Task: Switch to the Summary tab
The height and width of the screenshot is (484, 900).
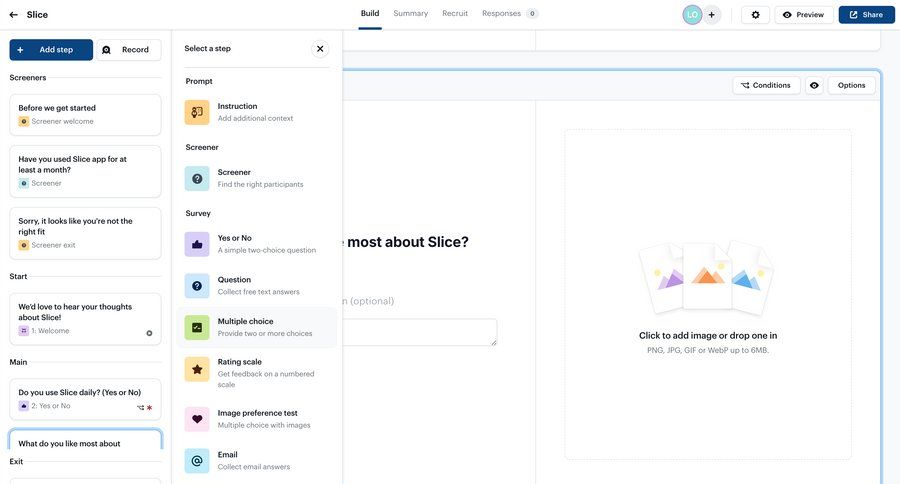Action: pos(410,13)
